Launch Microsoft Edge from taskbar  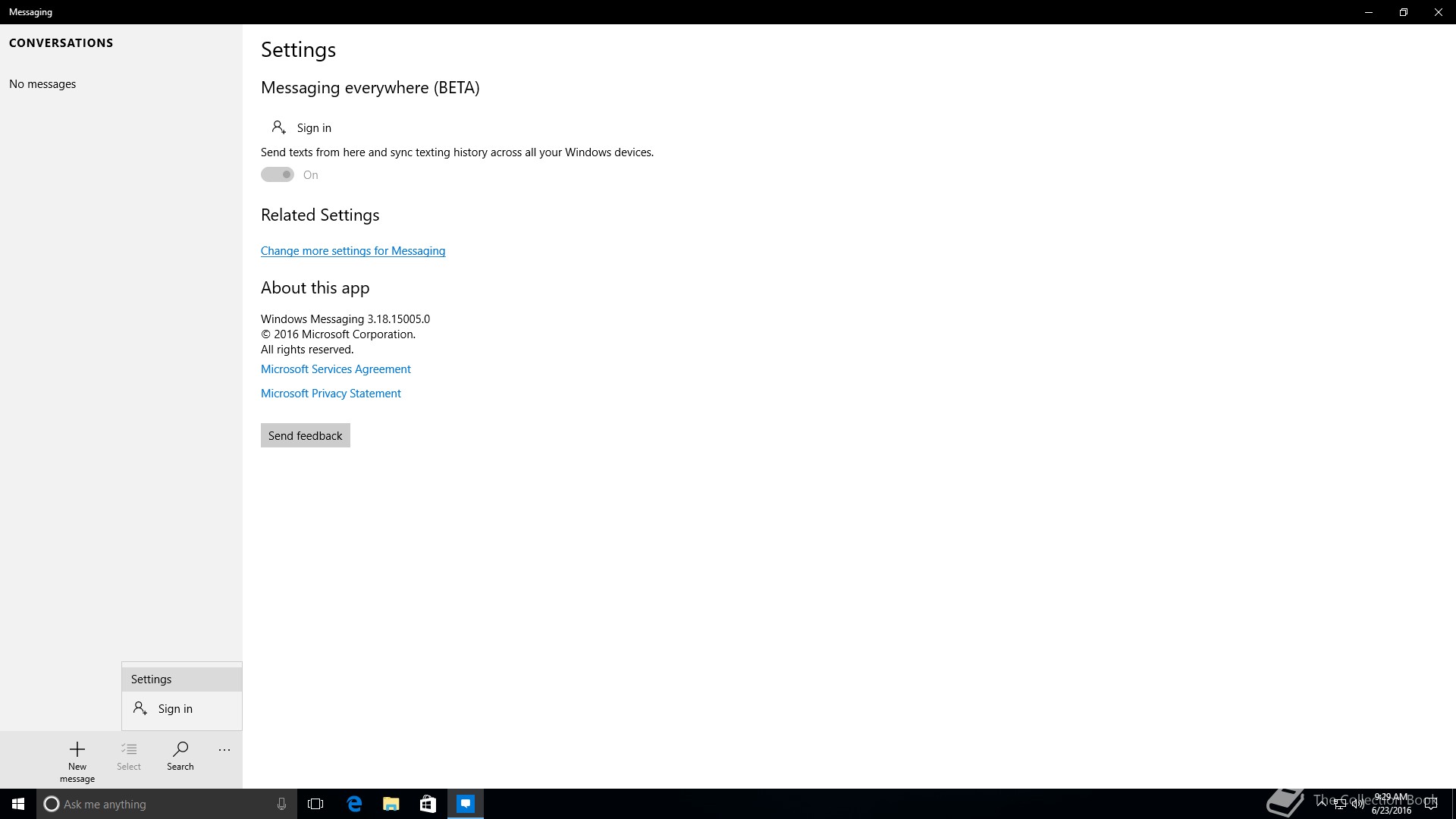(x=354, y=804)
